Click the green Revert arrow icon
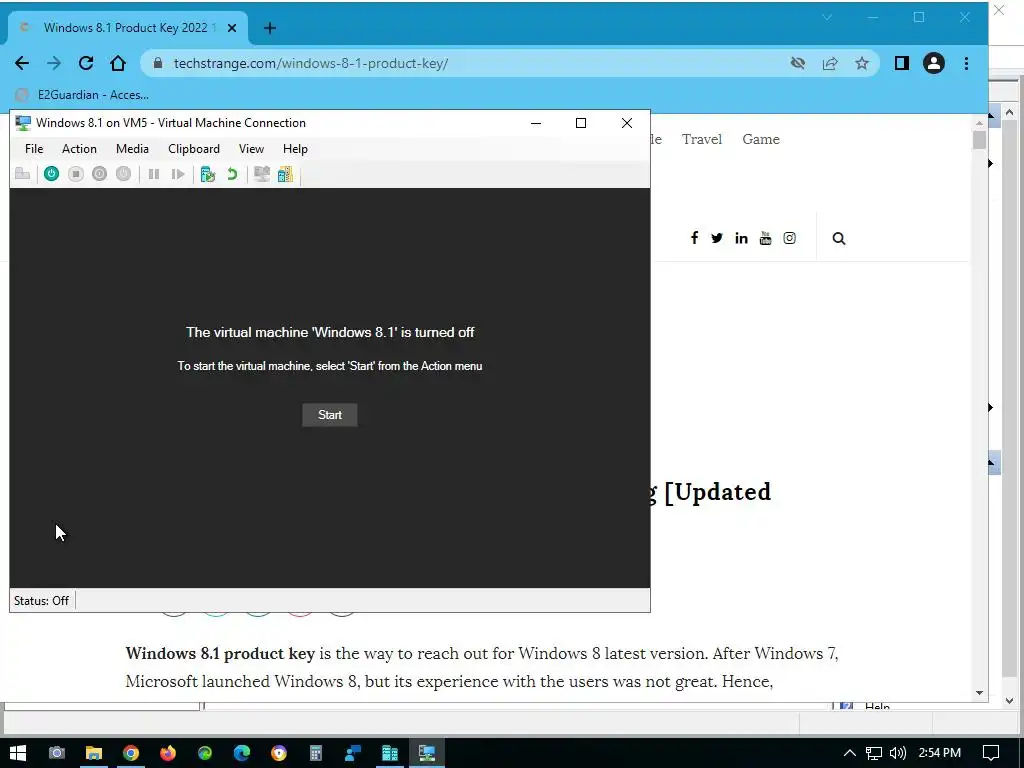The height and width of the screenshot is (768, 1024). pos(232,174)
